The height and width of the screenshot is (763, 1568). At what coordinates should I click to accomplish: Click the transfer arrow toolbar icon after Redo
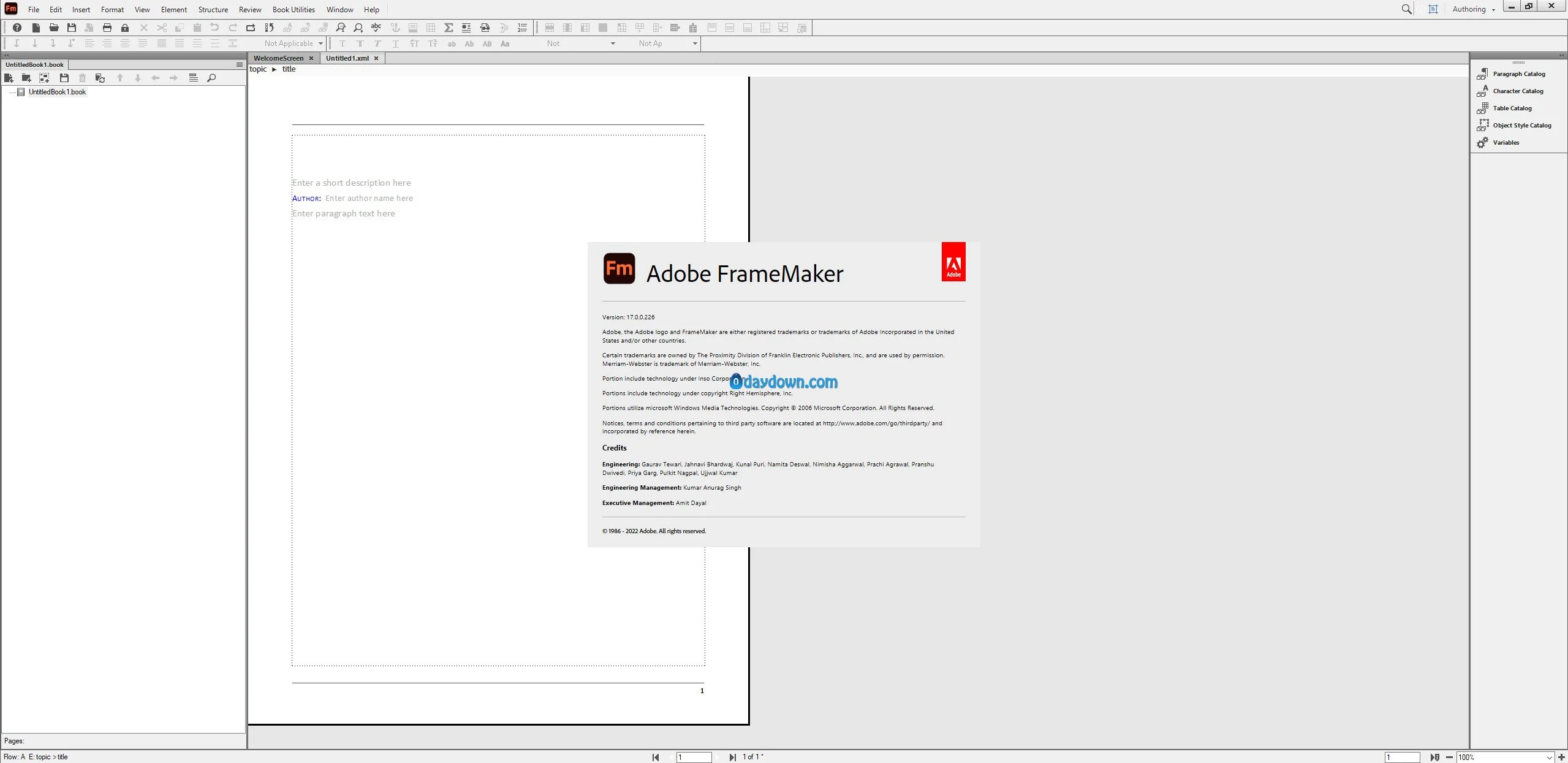(x=251, y=28)
